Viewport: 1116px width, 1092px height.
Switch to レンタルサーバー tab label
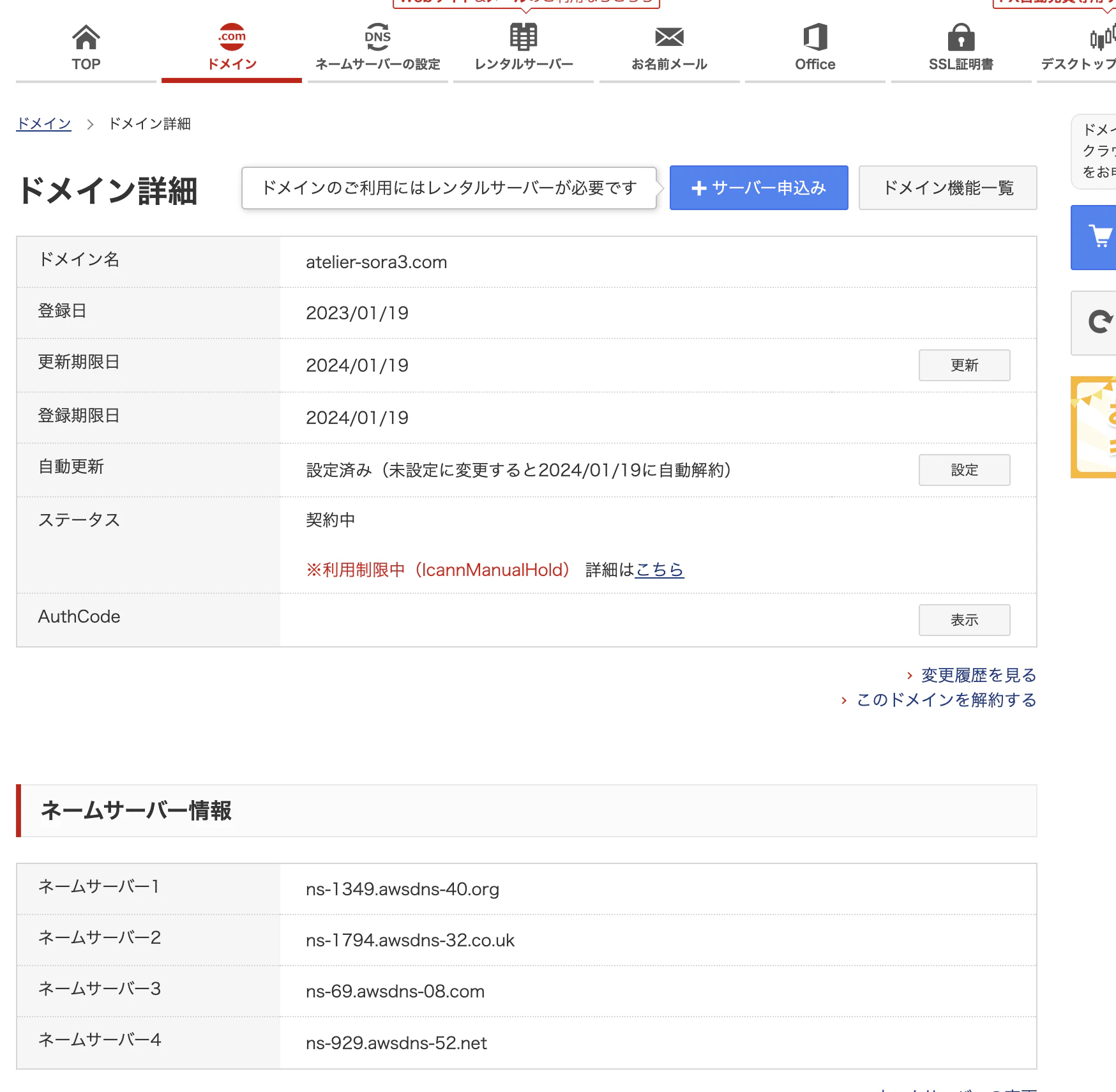tap(524, 64)
